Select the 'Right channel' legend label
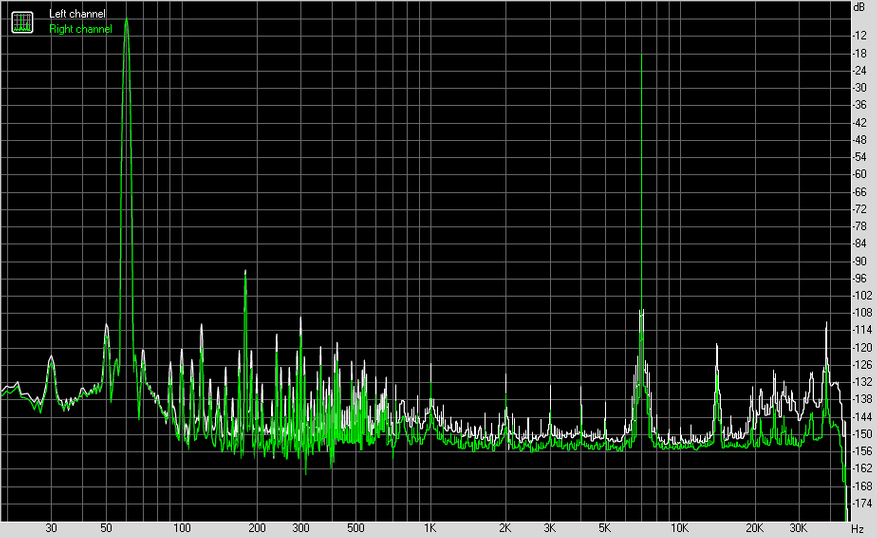 coord(81,29)
